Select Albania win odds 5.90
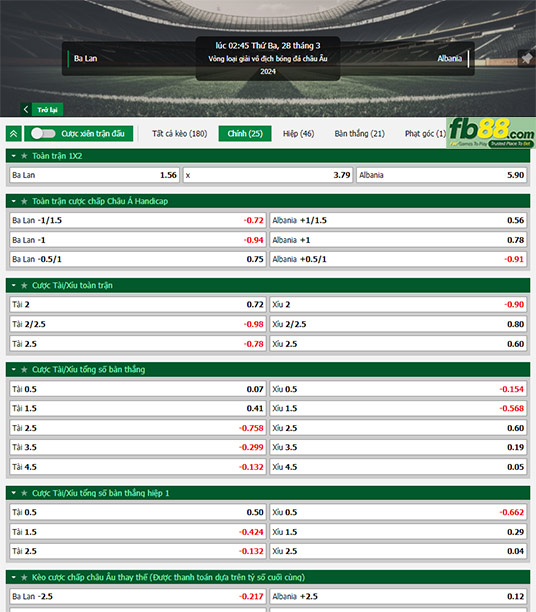Image resolution: width=536 pixels, height=612 pixels. 442,175
